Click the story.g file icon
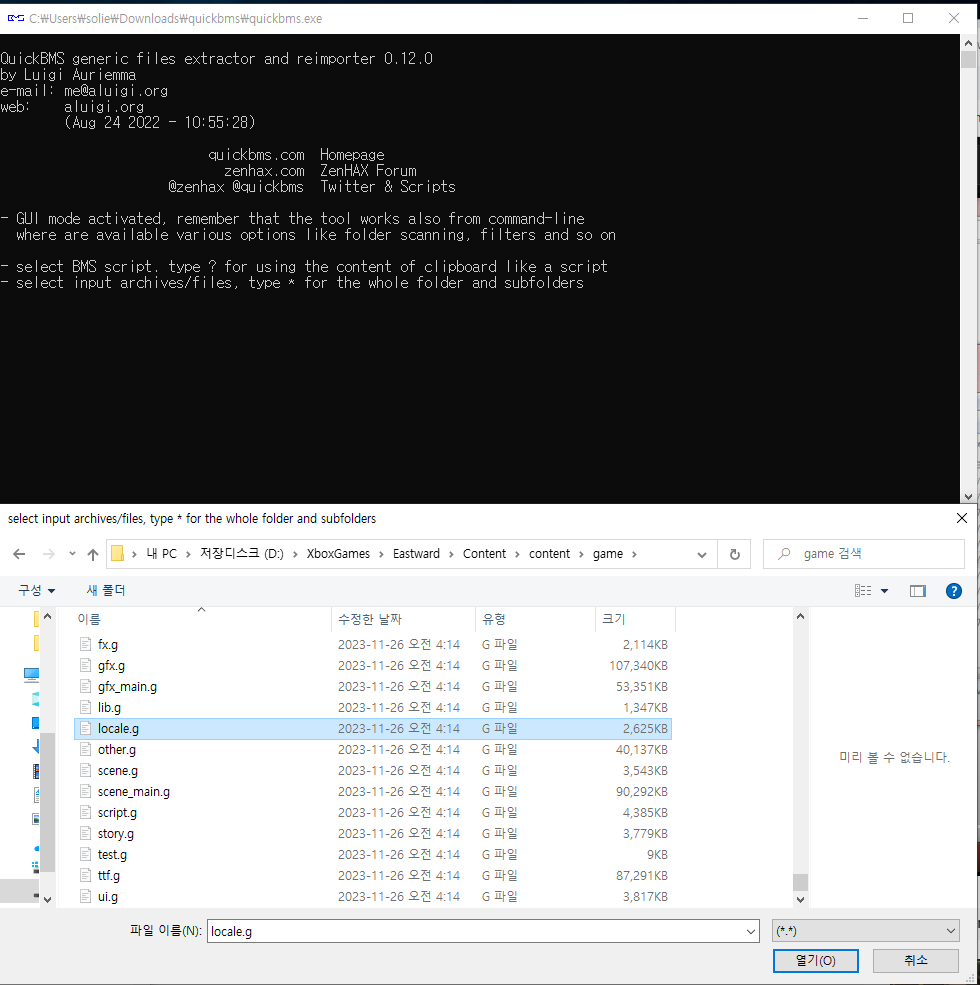This screenshot has width=980, height=985. (85, 834)
